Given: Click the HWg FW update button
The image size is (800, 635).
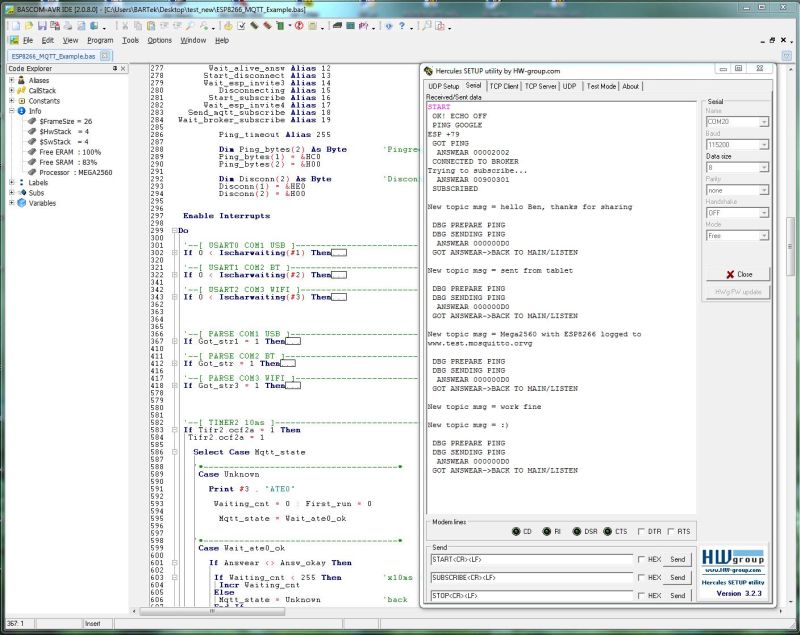Looking at the screenshot, I should click(738, 292).
